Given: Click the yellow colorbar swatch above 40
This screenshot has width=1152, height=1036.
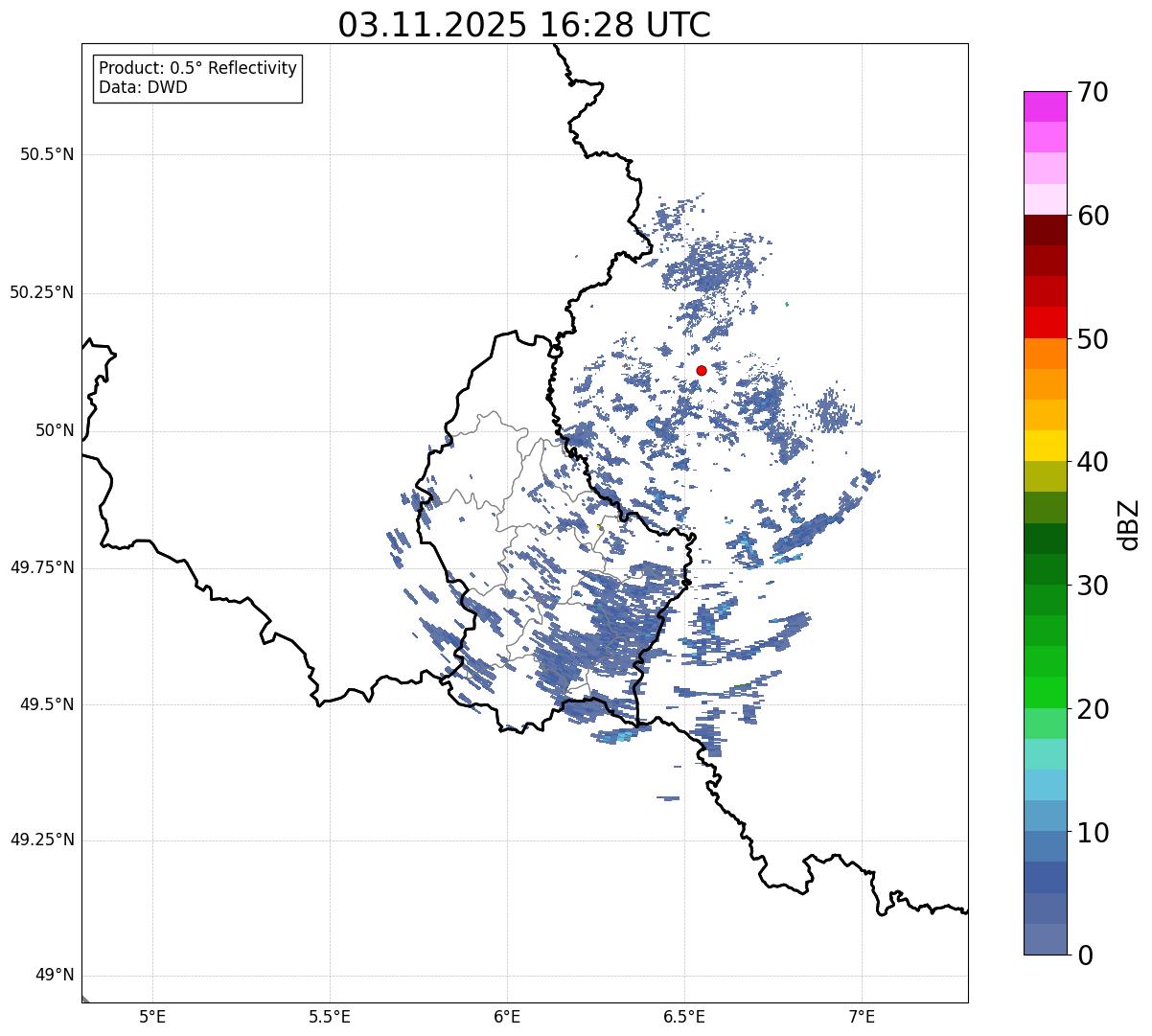Looking at the screenshot, I should [x=1046, y=446].
